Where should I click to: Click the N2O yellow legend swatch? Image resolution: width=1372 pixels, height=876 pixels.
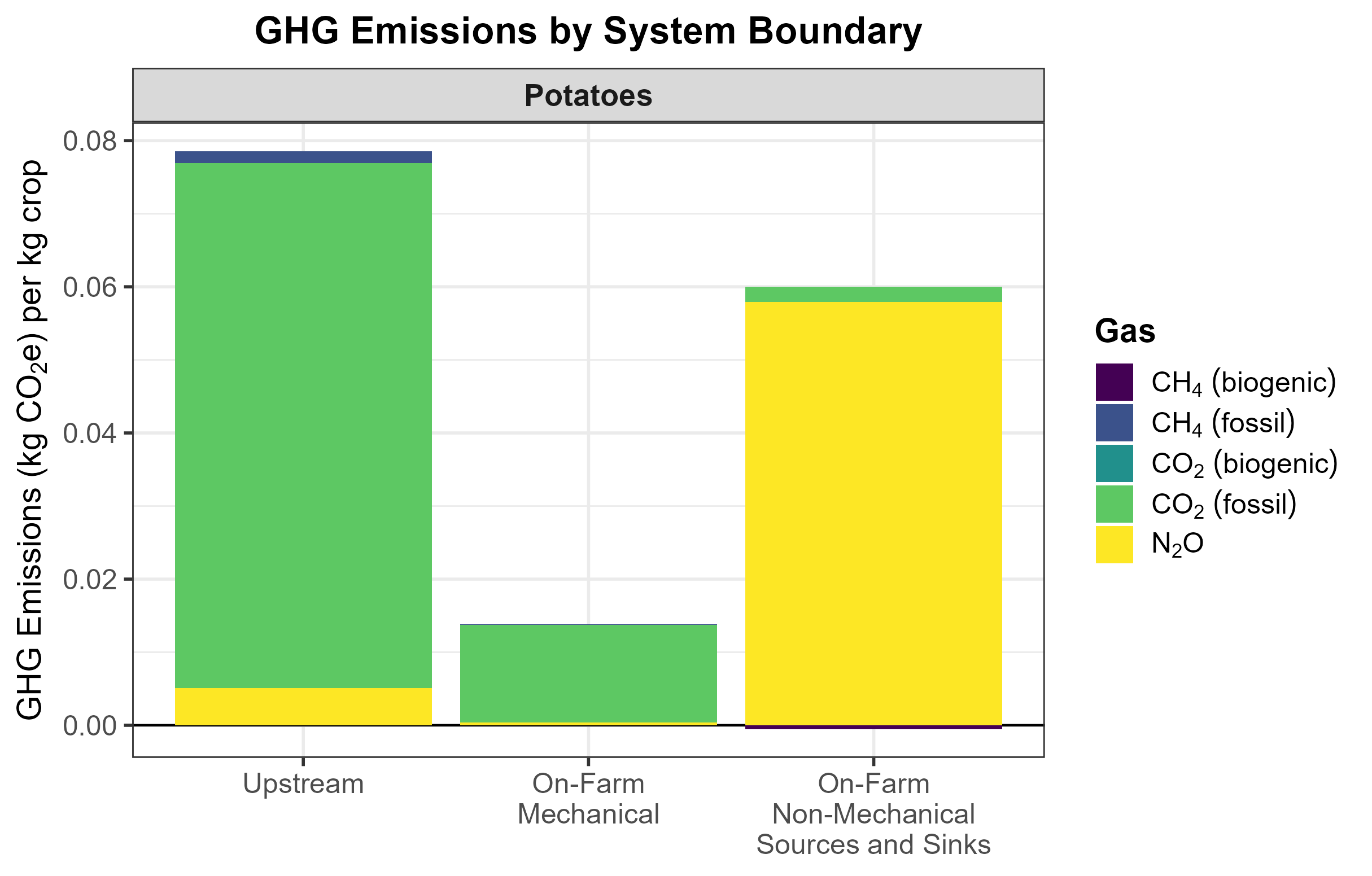pos(1115,545)
